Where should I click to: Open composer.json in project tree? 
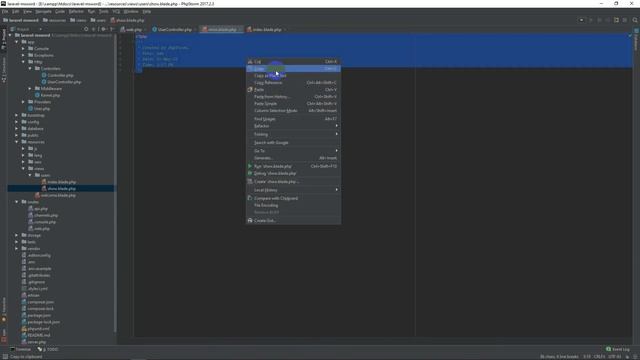(x=38, y=302)
